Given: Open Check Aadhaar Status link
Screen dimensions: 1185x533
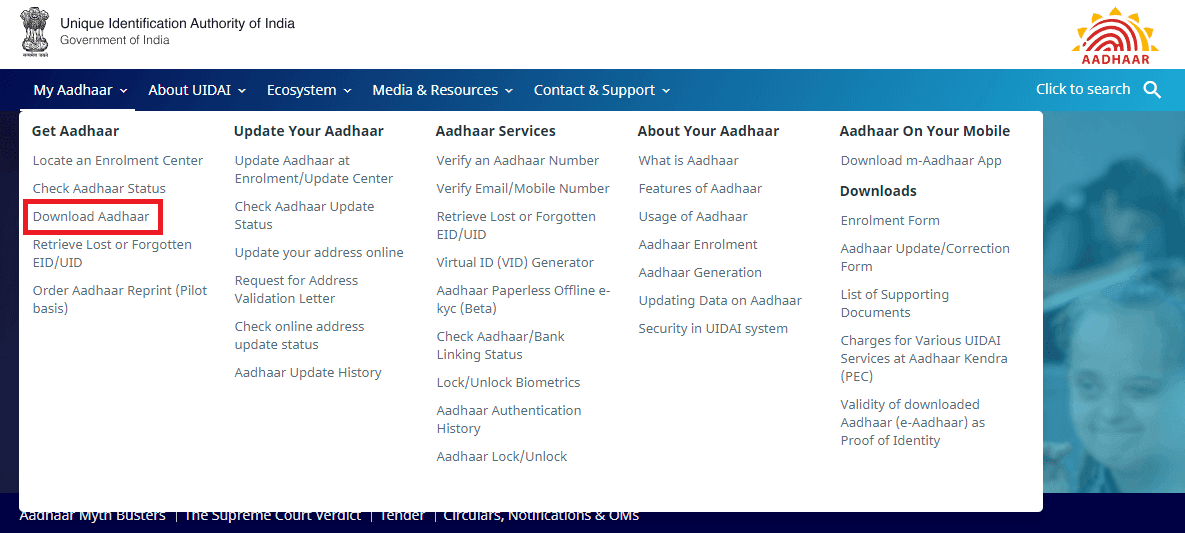Looking at the screenshot, I should 99,188.
